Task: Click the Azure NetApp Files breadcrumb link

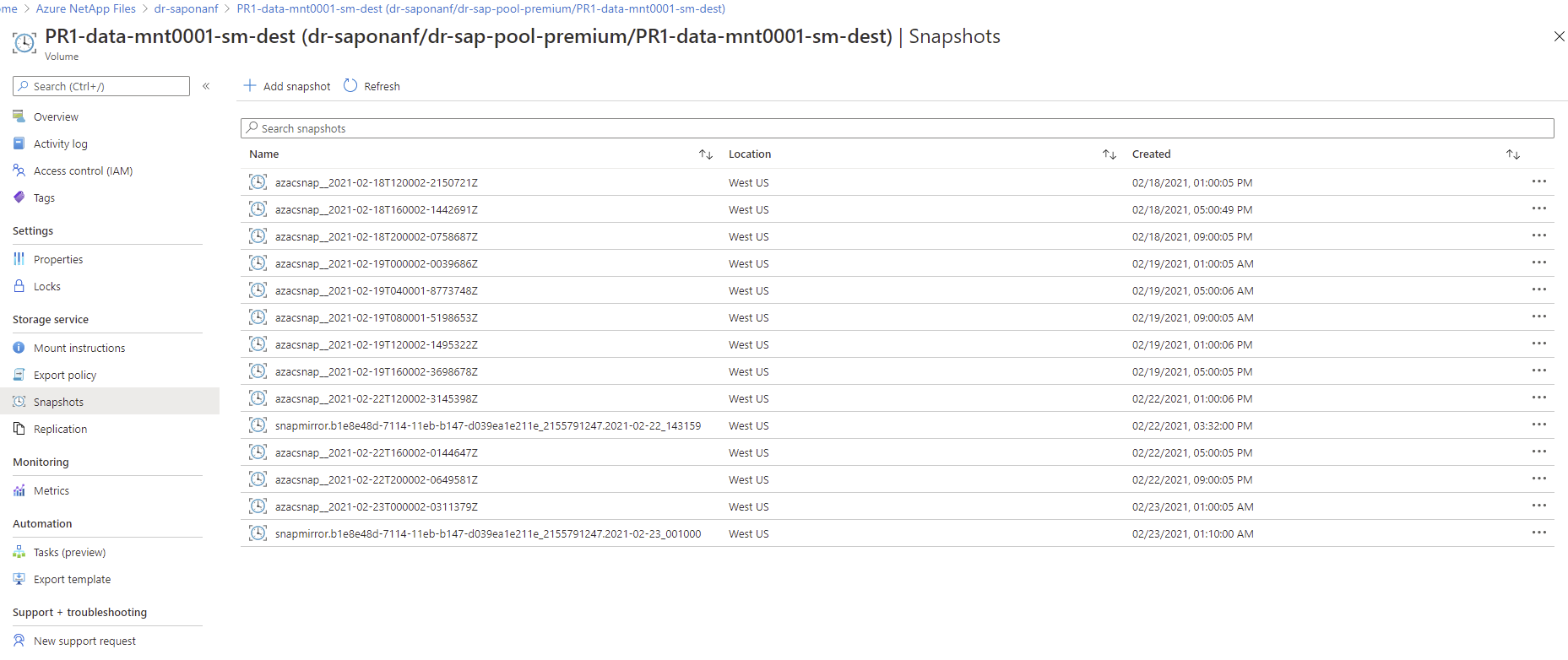Action: coord(85,8)
